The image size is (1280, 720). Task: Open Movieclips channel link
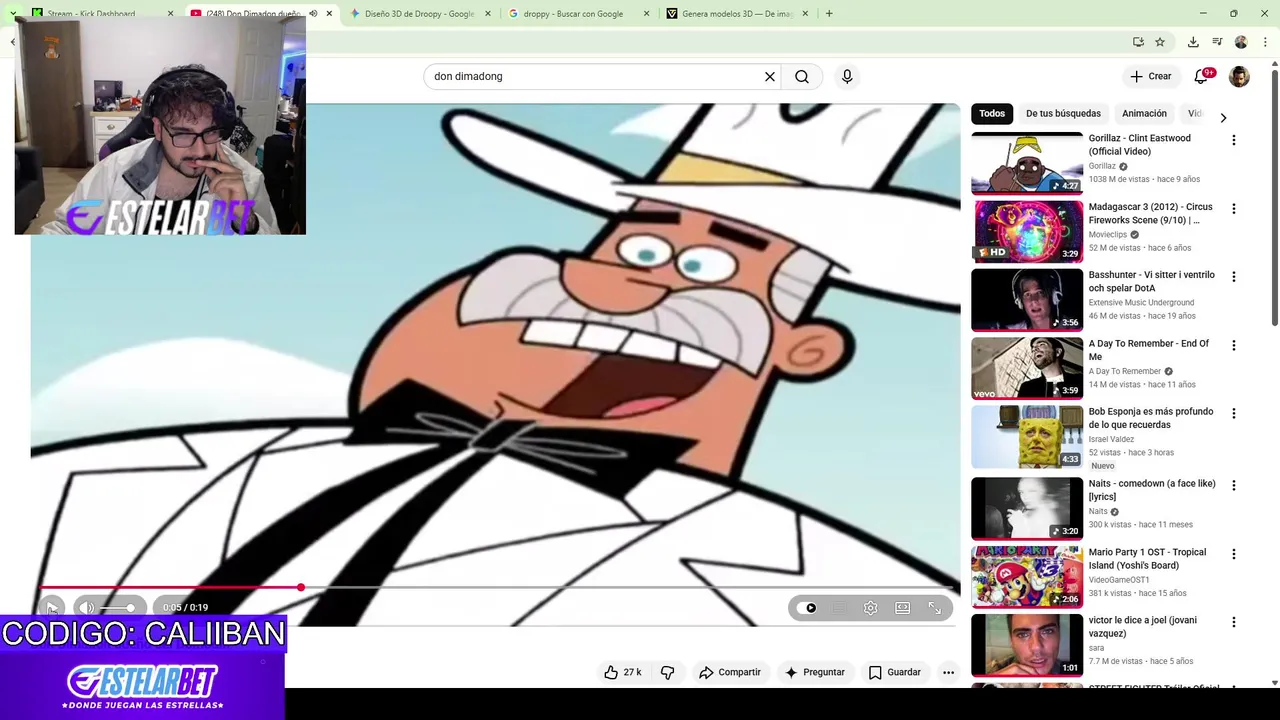point(1108,234)
